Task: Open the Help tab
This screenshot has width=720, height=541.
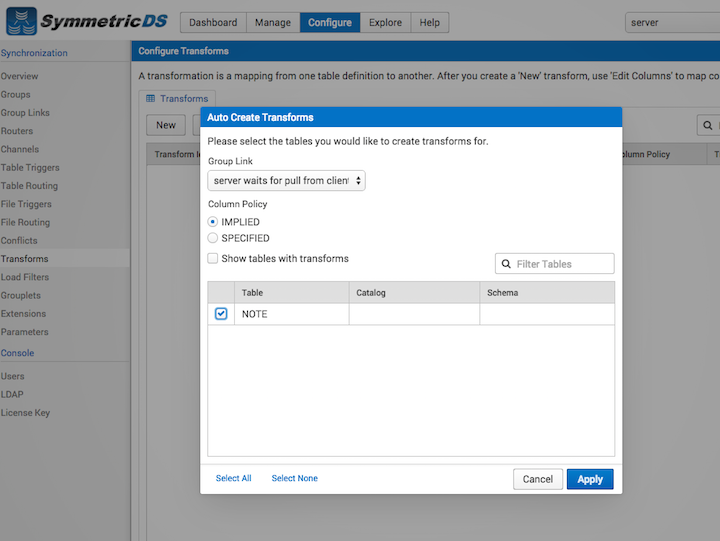Action: [429, 23]
